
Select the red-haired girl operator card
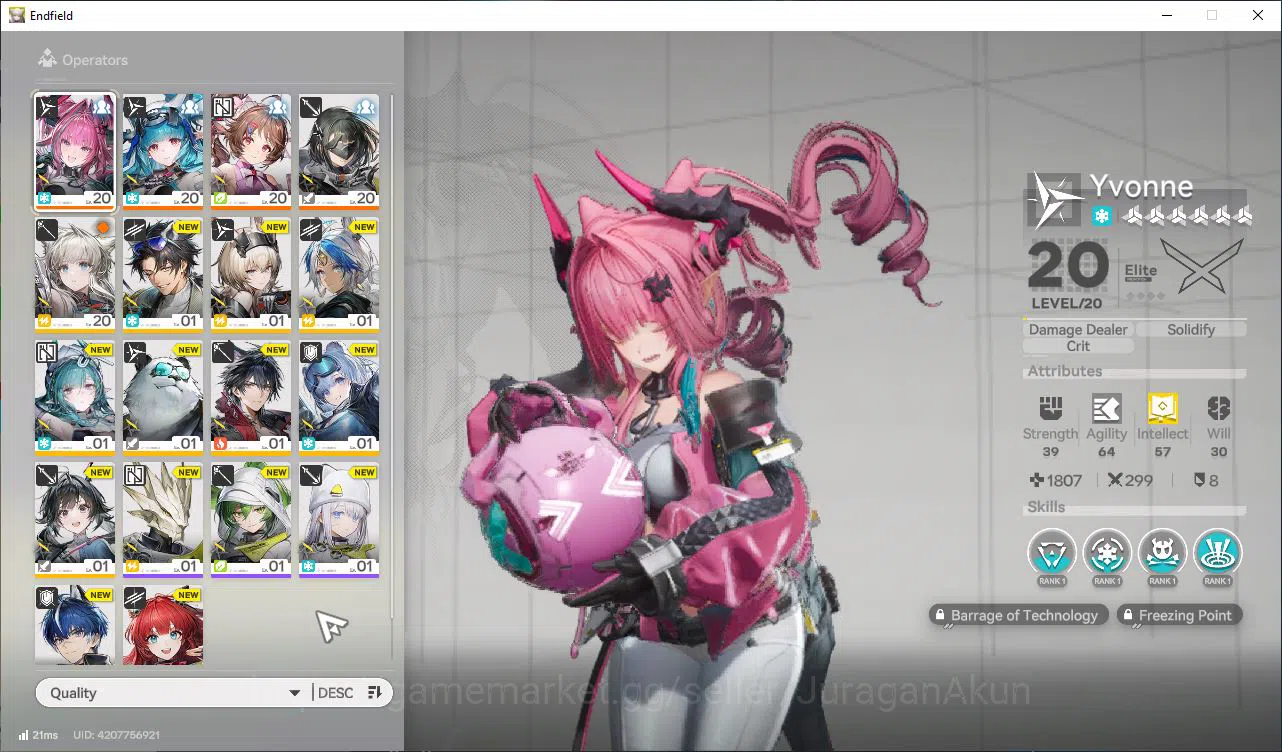tap(163, 625)
